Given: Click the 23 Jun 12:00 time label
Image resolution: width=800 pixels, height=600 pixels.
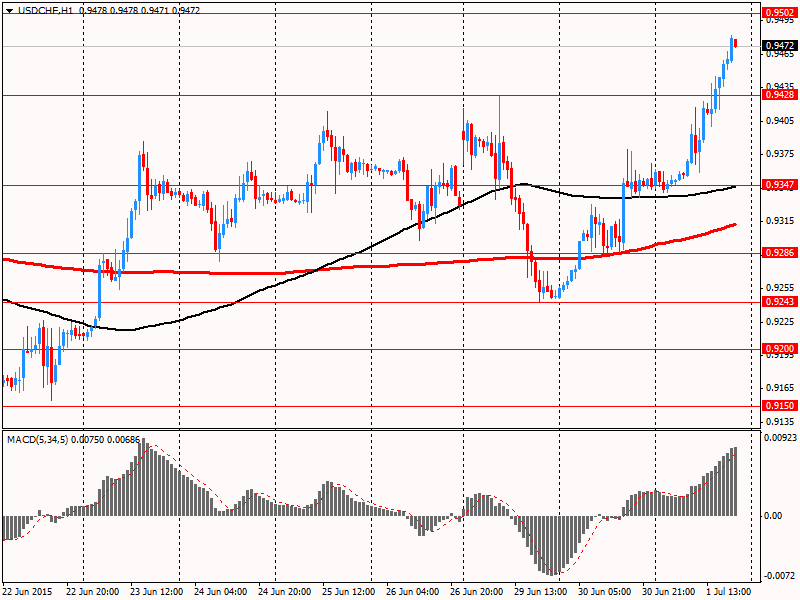Looking at the screenshot, I should [x=157, y=592].
